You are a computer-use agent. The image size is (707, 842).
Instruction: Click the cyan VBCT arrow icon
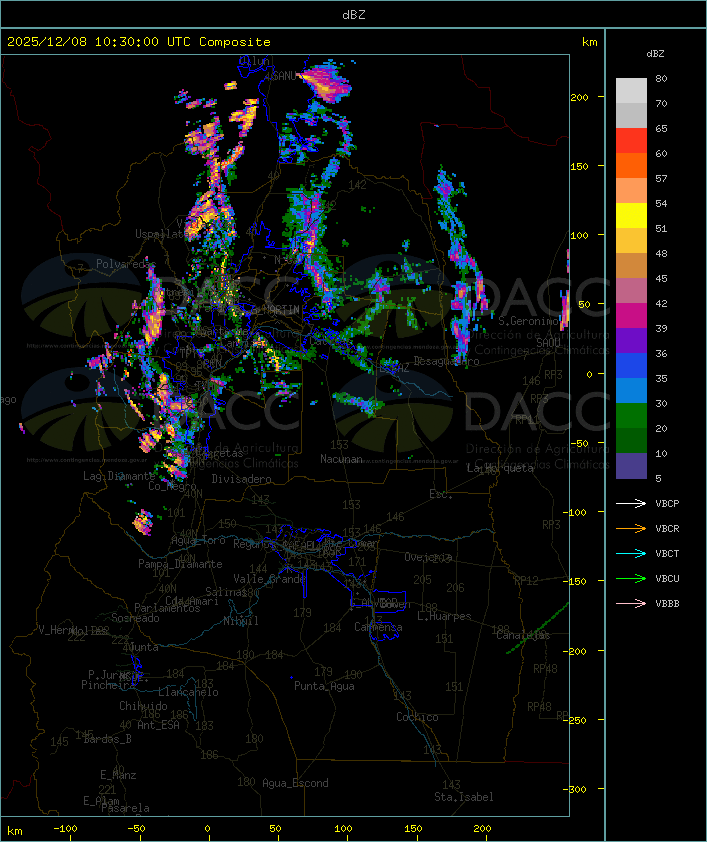point(631,553)
